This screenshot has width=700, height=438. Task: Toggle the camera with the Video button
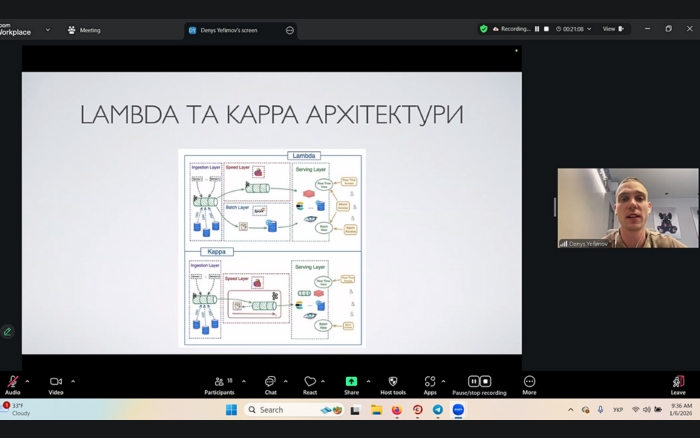56,382
